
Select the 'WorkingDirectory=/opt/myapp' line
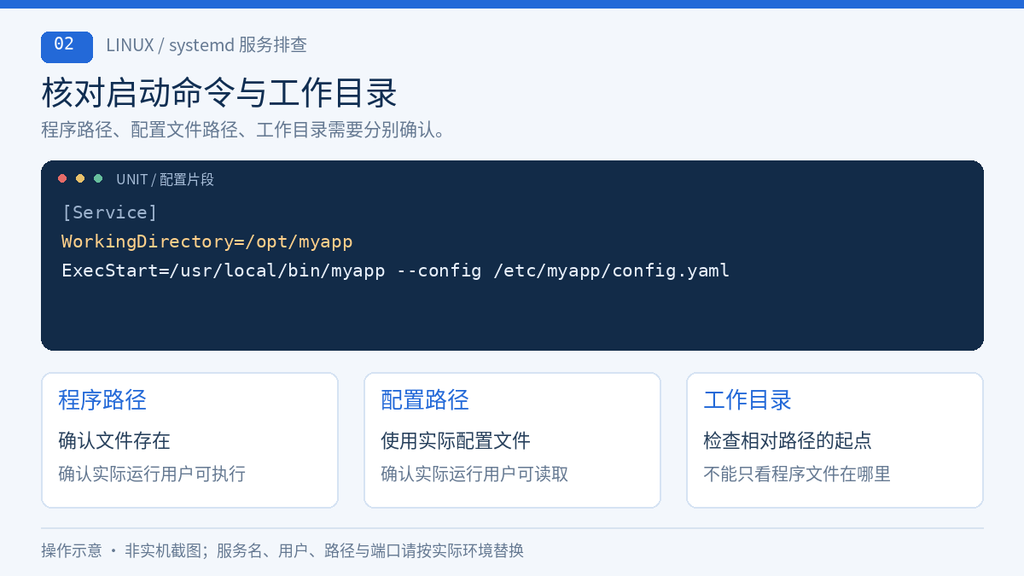tap(207, 242)
